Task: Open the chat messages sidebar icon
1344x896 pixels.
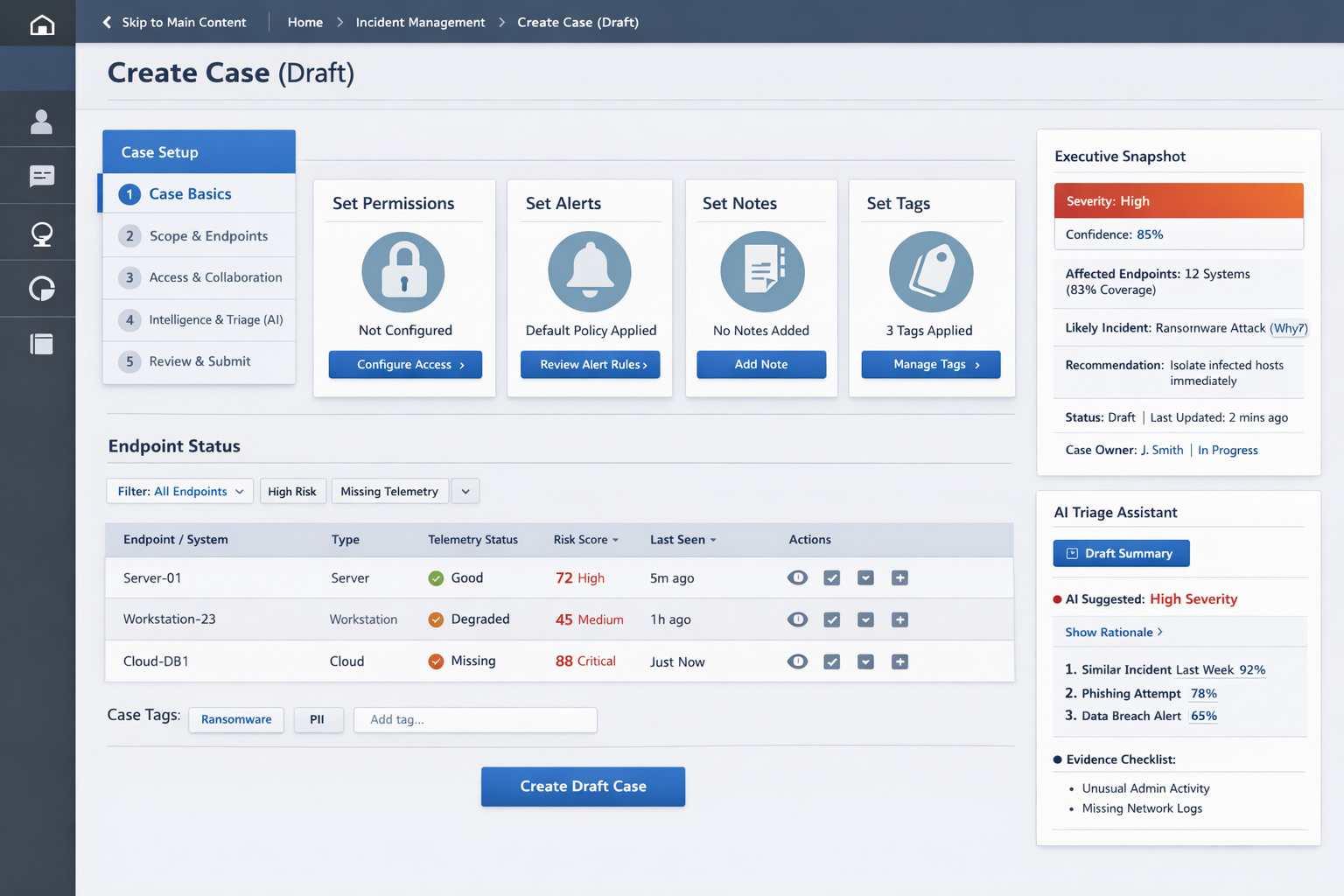Action: click(x=41, y=177)
